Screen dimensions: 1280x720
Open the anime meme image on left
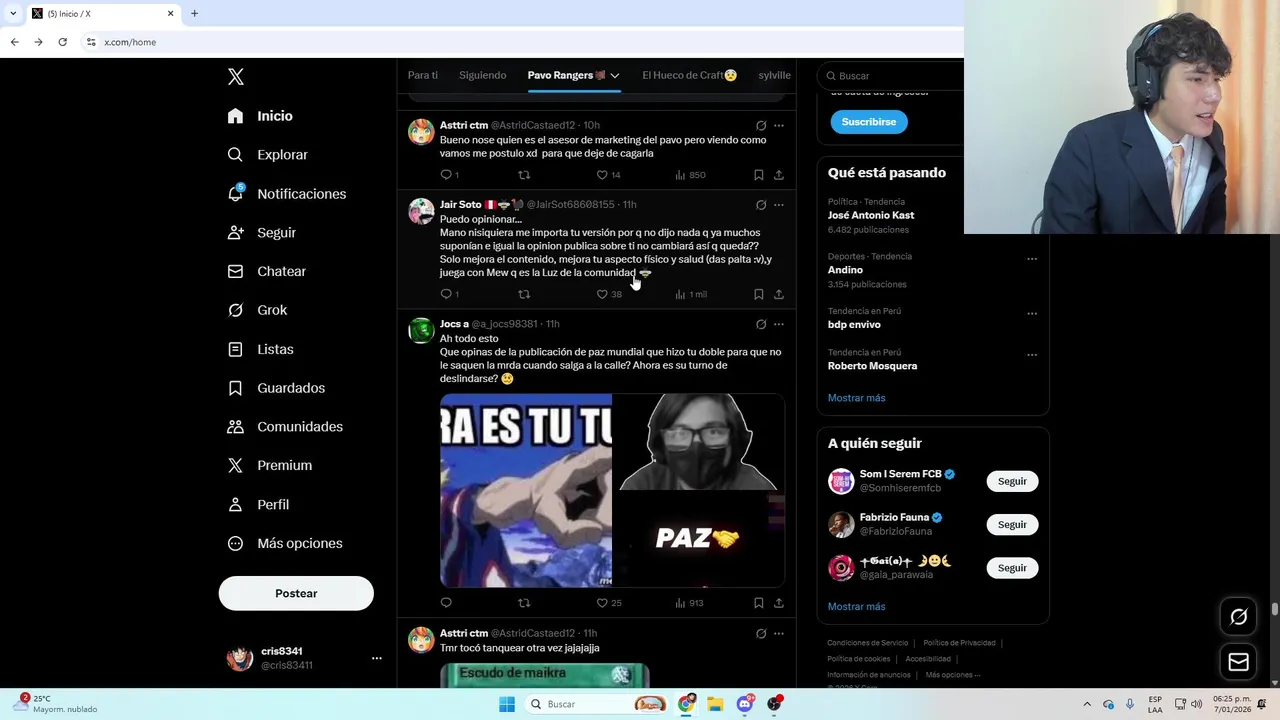(x=526, y=490)
